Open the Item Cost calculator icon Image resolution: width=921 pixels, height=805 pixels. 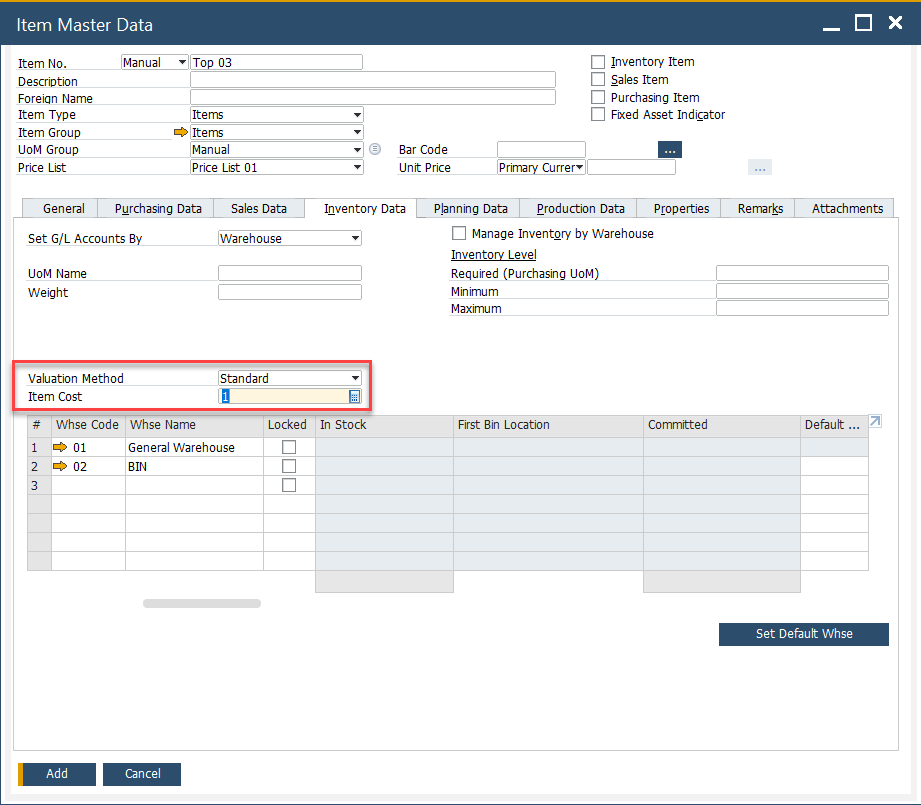tap(354, 397)
